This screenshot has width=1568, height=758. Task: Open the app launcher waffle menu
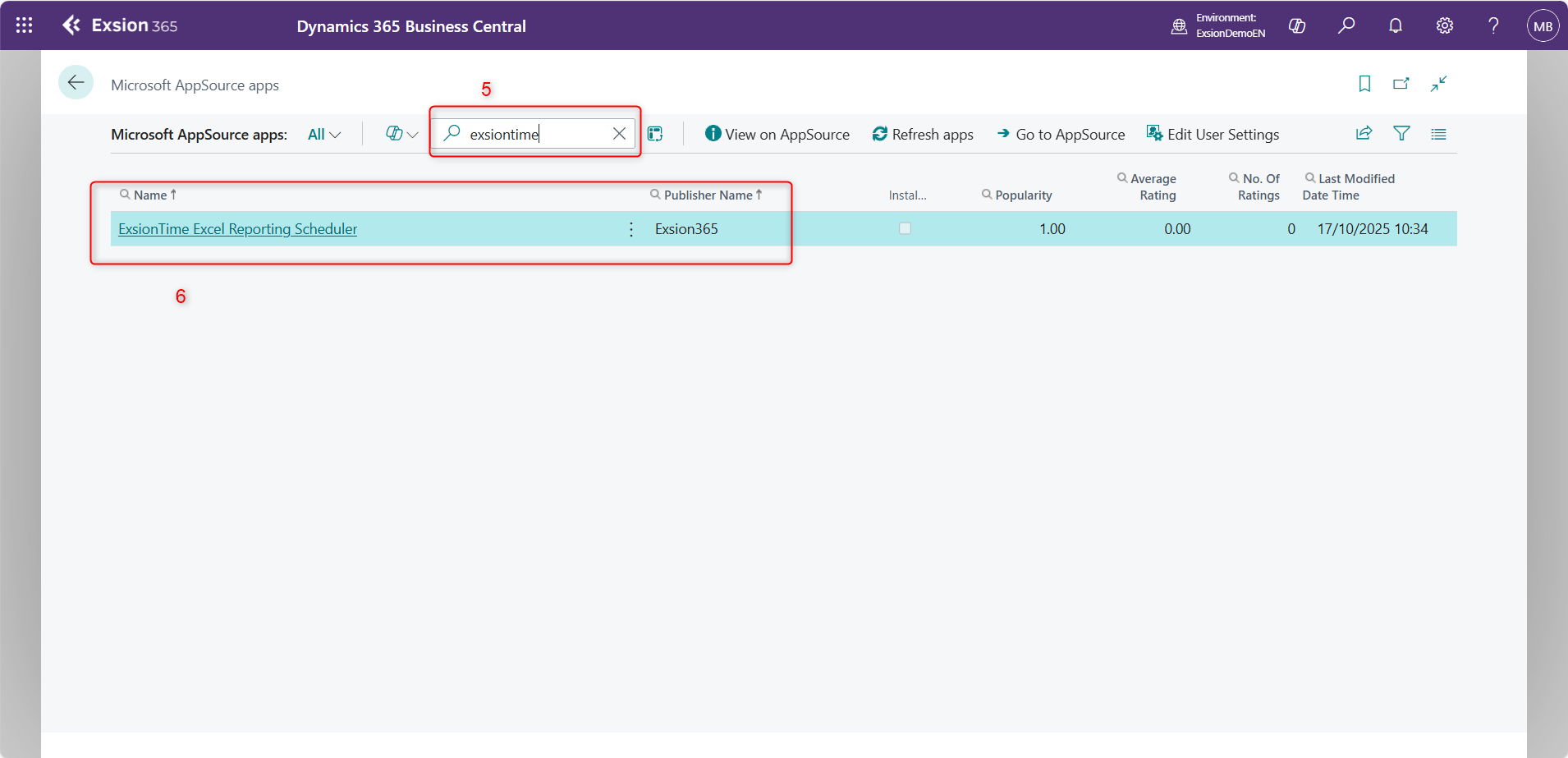[x=25, y=25]
